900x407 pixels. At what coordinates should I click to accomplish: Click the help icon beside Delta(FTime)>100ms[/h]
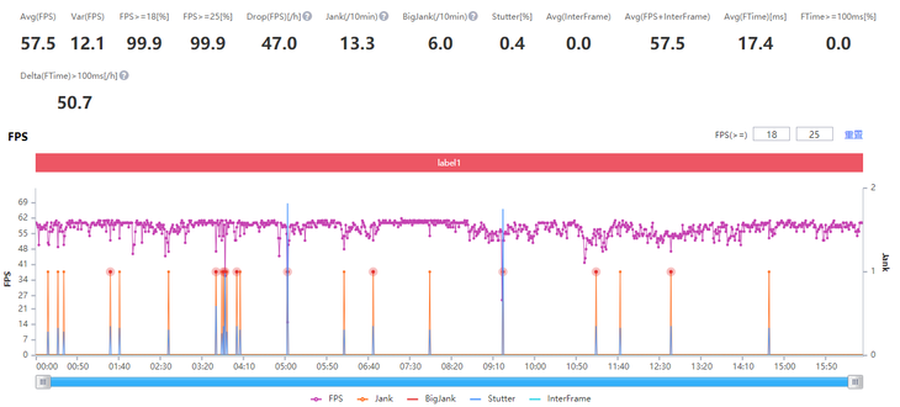pyautogui.click(x=124, y=75)
